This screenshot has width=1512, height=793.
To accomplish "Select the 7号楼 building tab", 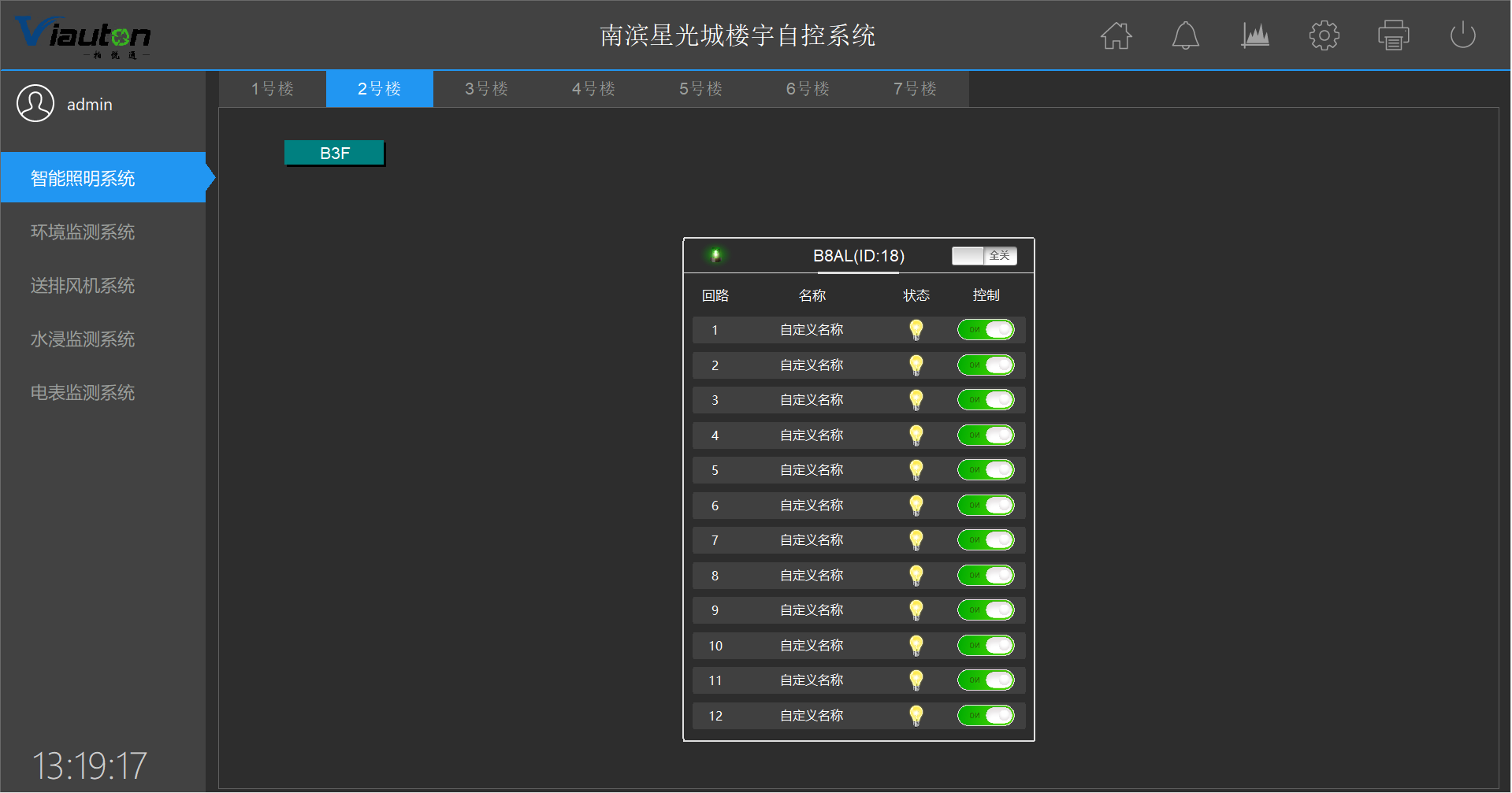I will [915, 89].
